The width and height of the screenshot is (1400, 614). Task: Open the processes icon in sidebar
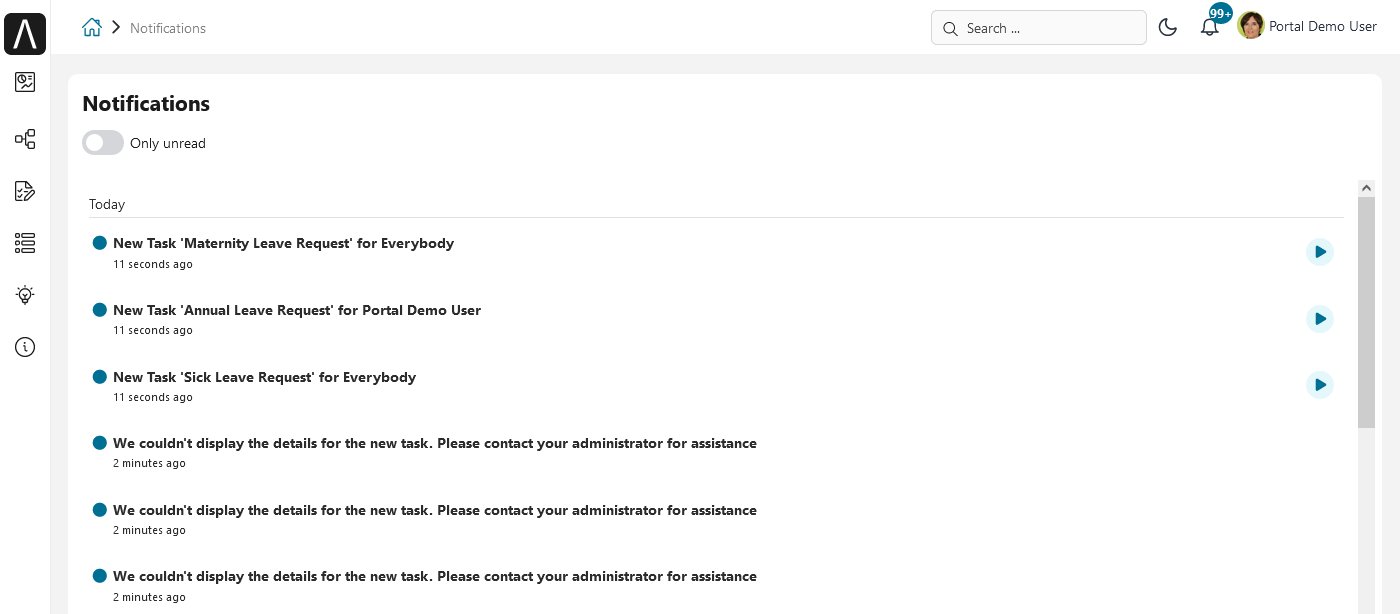point(25,139)
